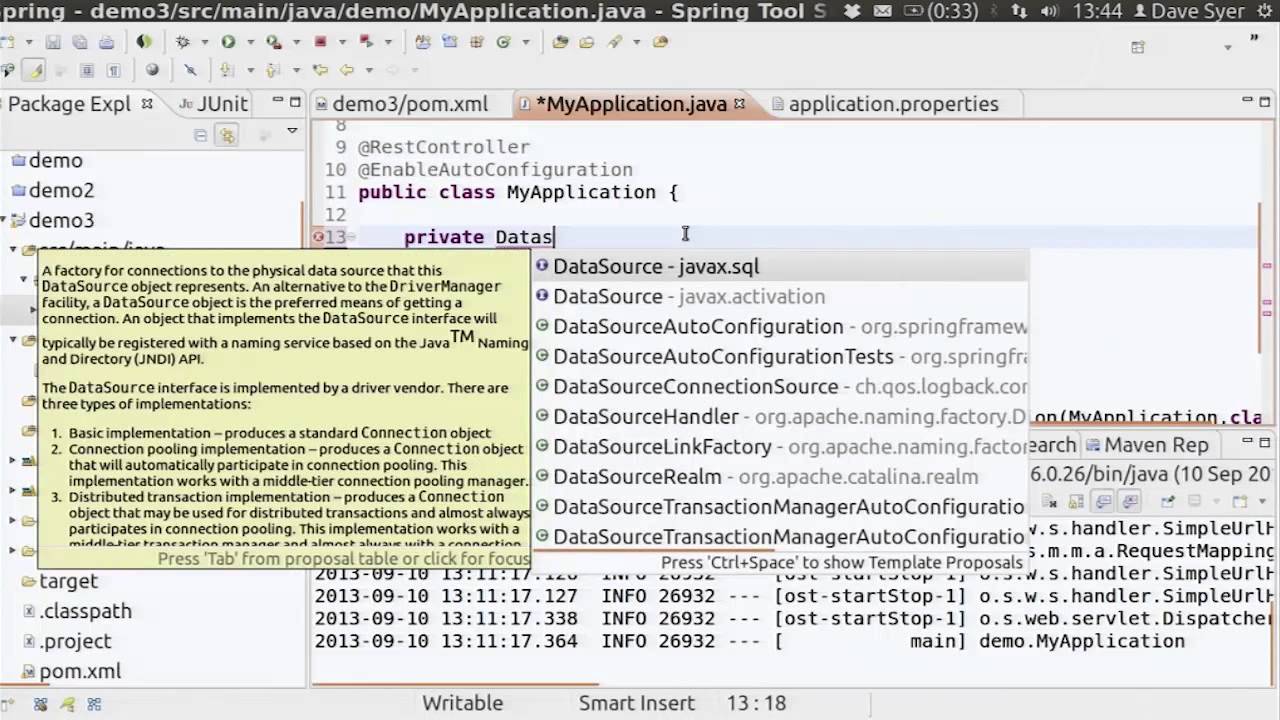
Task: Collapse the demo3 project tree node
Action: pyautogui.click(x=5, y=220)
